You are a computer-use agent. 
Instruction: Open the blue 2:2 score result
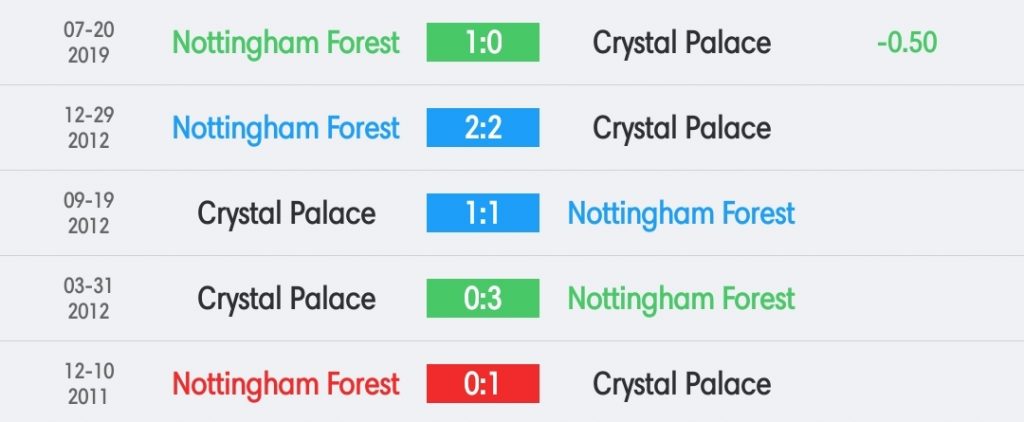coord(483,127)
